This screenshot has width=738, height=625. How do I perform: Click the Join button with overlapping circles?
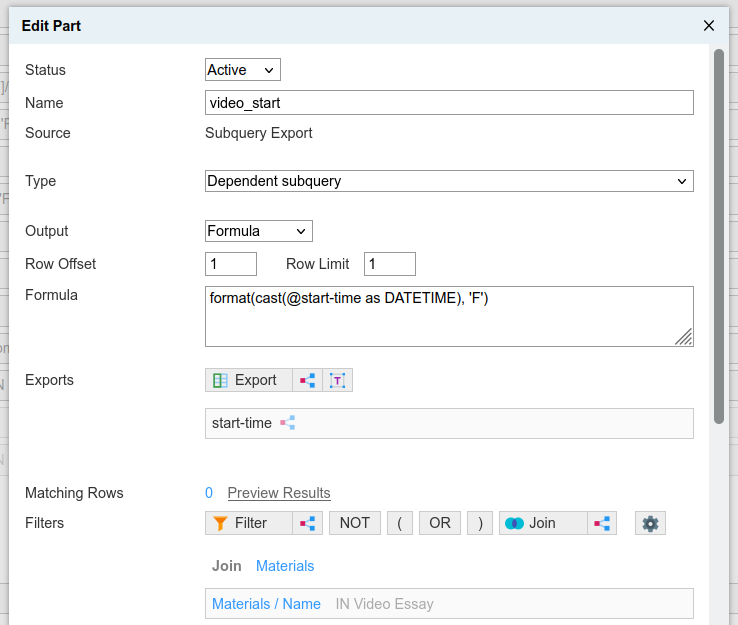[x=542, y=523]
